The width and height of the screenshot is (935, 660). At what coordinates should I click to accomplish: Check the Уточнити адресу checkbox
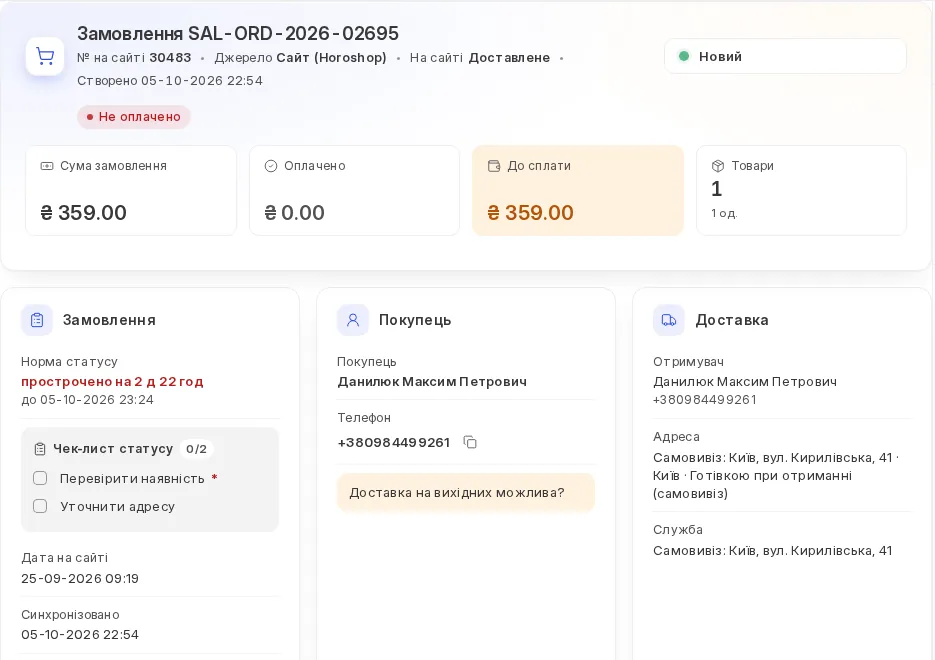[40, 506]
